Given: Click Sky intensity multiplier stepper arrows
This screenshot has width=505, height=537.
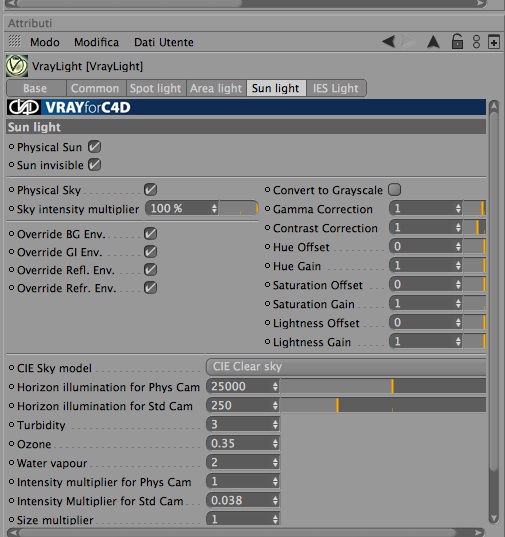Looking at the screenshot, I should point(214,209).
